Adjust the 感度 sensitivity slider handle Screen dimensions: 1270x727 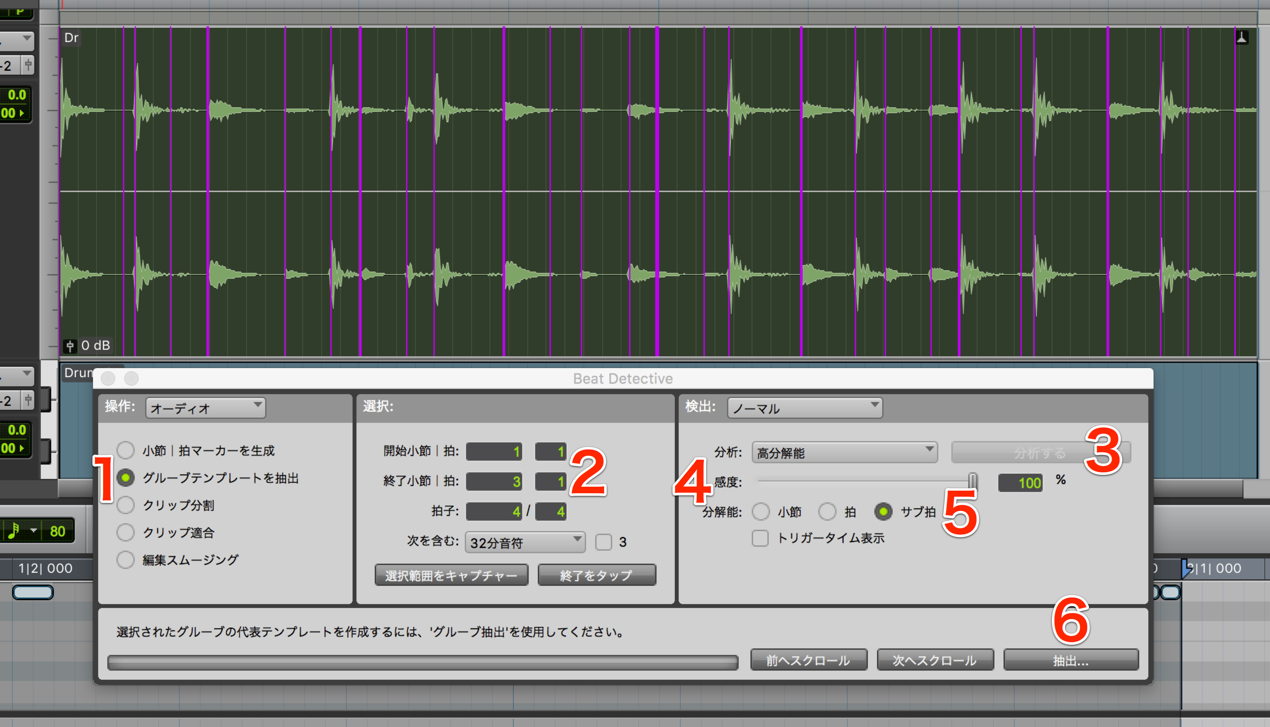972,483
